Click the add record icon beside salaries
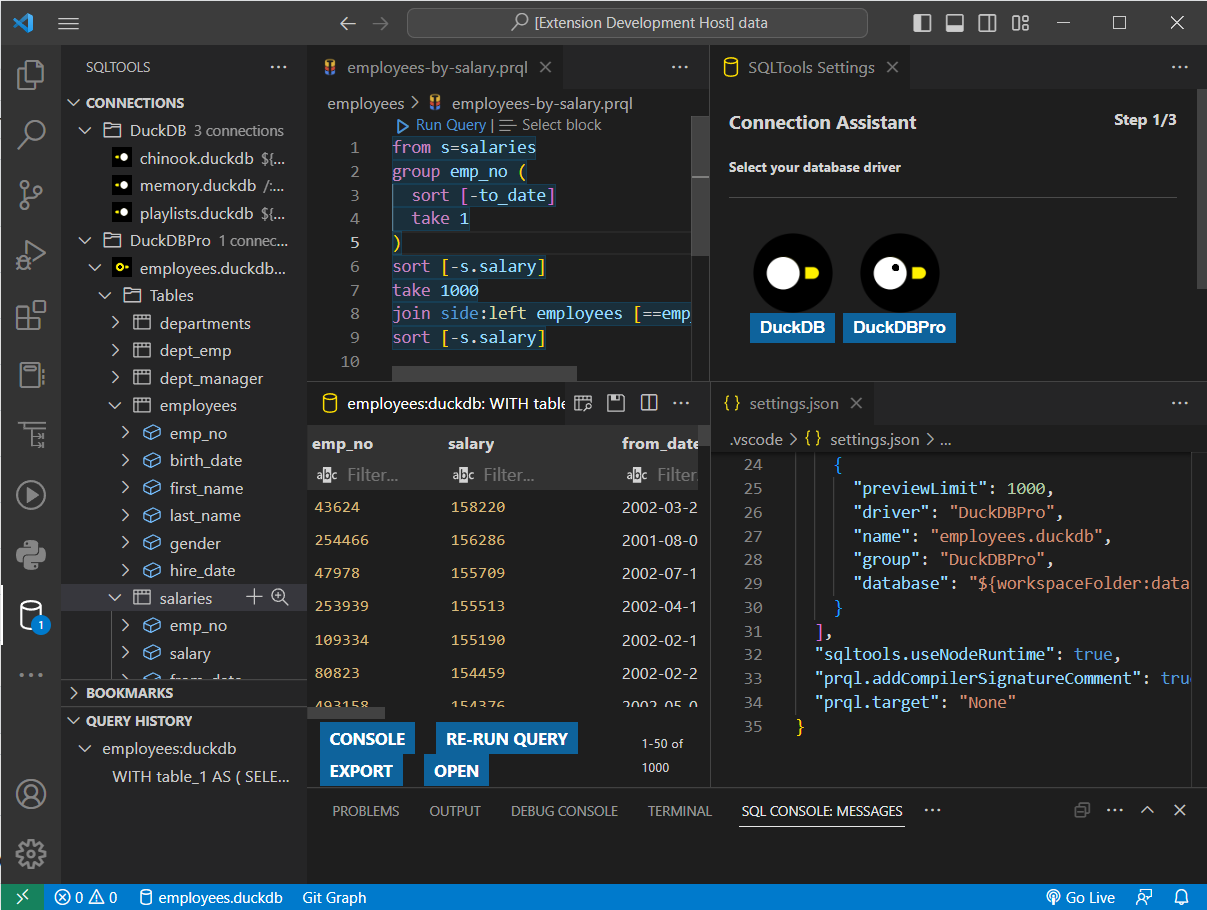The image size is (1207, 910). coord(254,597)
